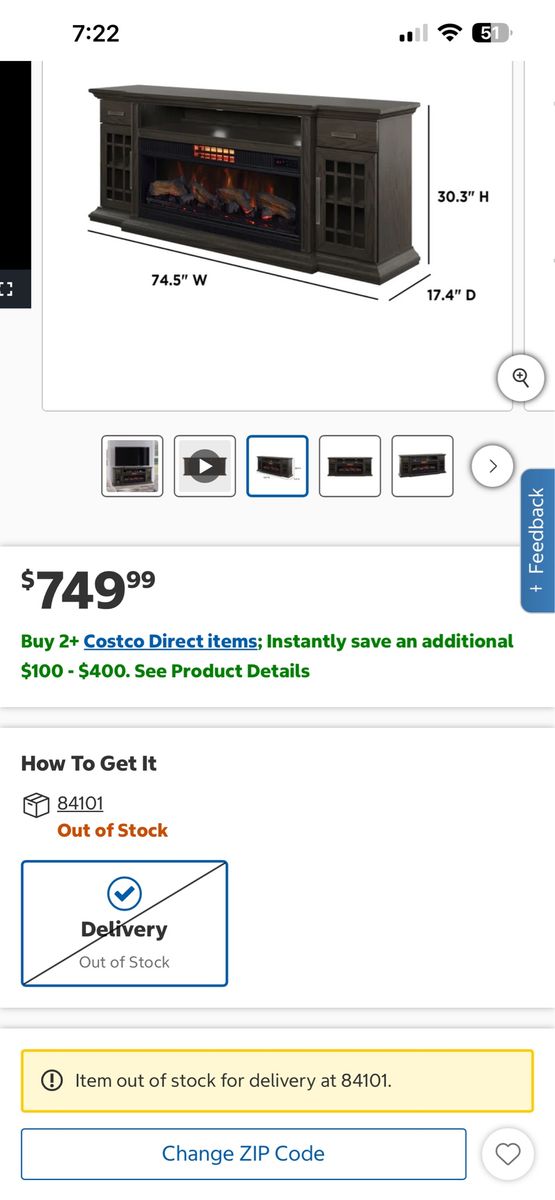Tap the fullscreen expand icon on left image
The image size is (555, 1200).
click(x=7, y=289)
